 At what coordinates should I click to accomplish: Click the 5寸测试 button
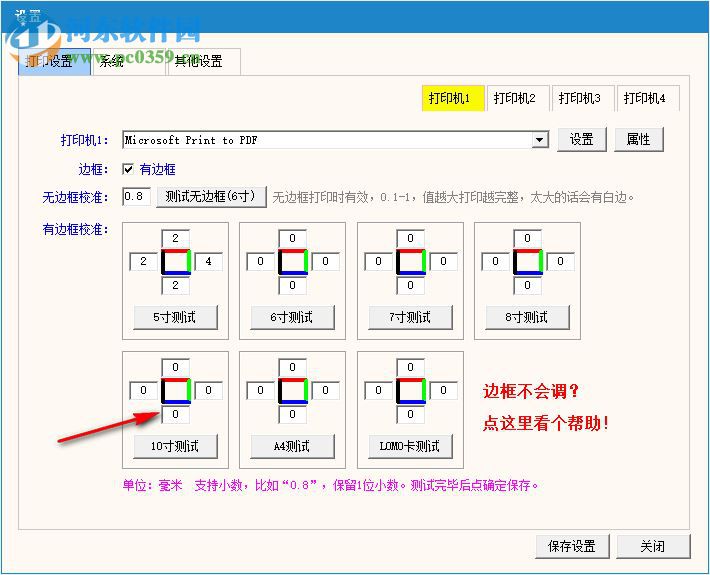175,317
